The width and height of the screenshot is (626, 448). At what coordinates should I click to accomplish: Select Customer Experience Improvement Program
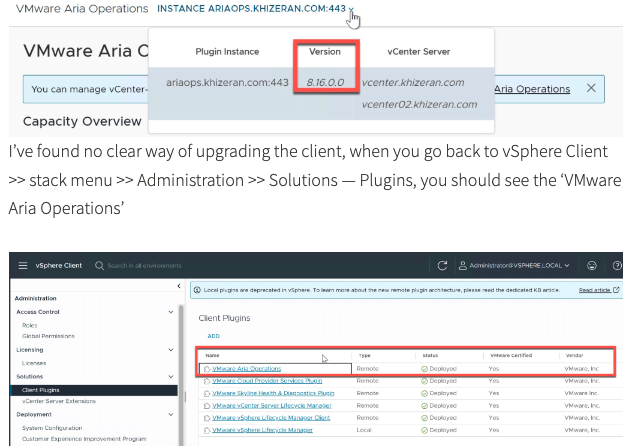pyautogui.click(x=84, y=439)
